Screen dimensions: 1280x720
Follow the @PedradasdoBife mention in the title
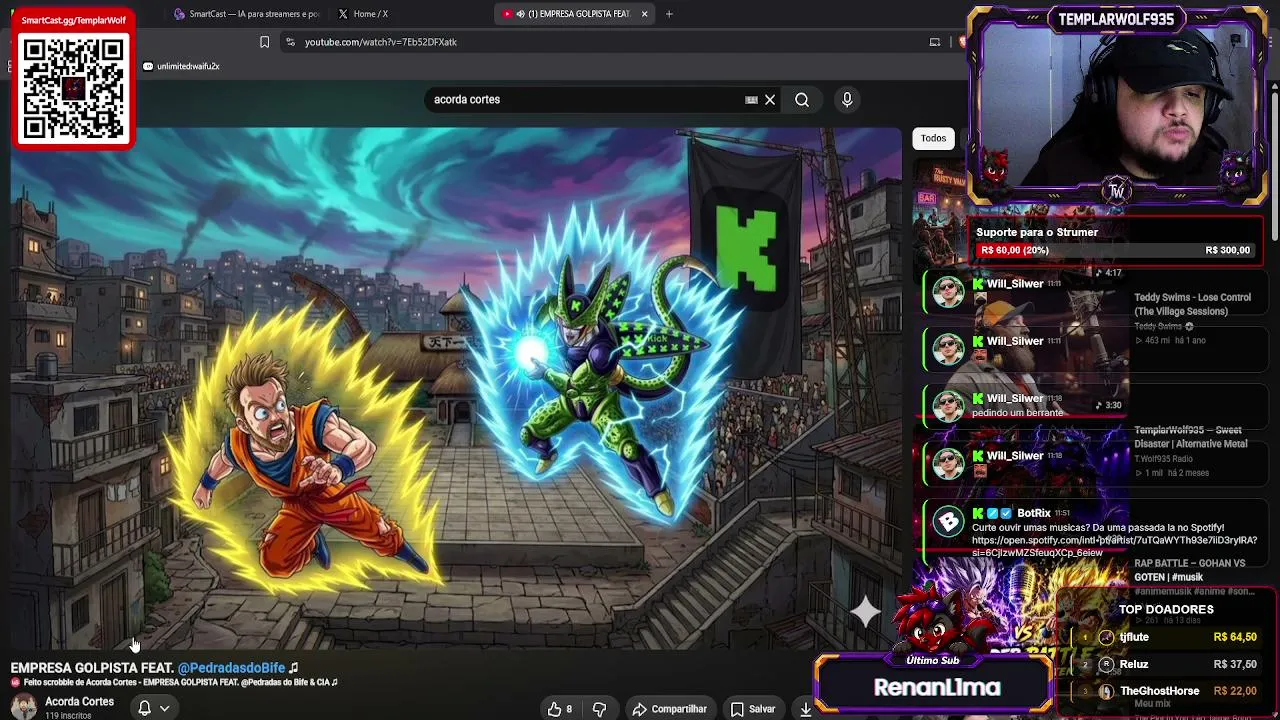[231, 668]
